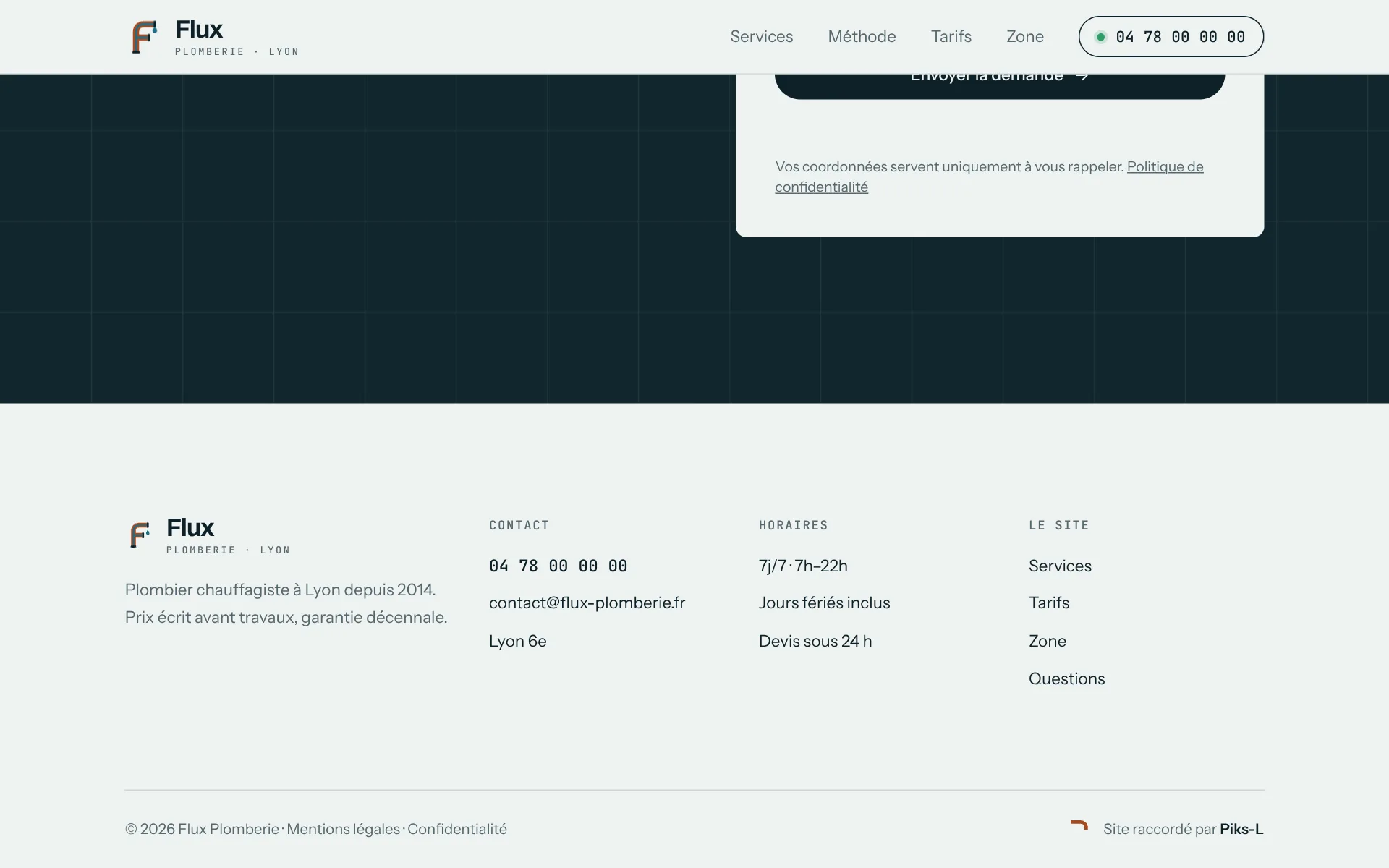Click the Jours fériés inclus text
This screenshot has width=1389, height=868.
click(824, 603)
